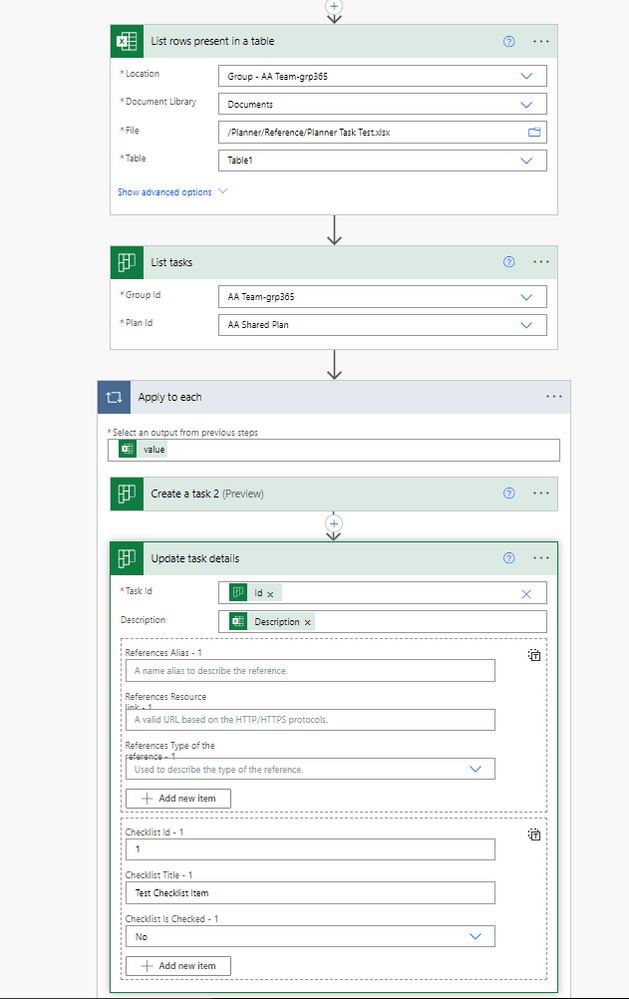This screenshot has width=629, height=999.
Task: Click the Planner icon on List tasks action
Action: pos(126,262)
